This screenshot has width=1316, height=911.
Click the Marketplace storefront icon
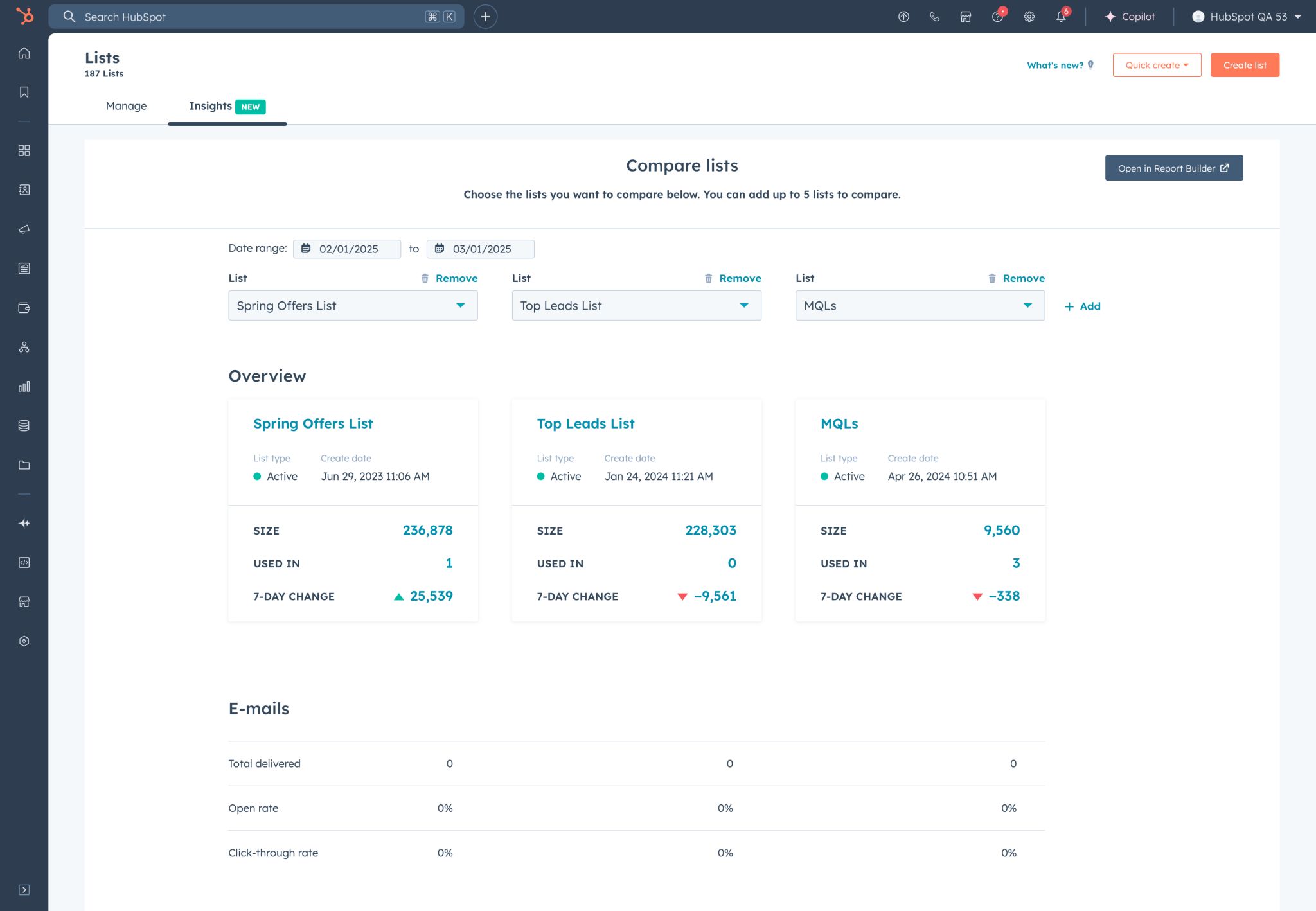pyautogui.click(x=966, y=17)
